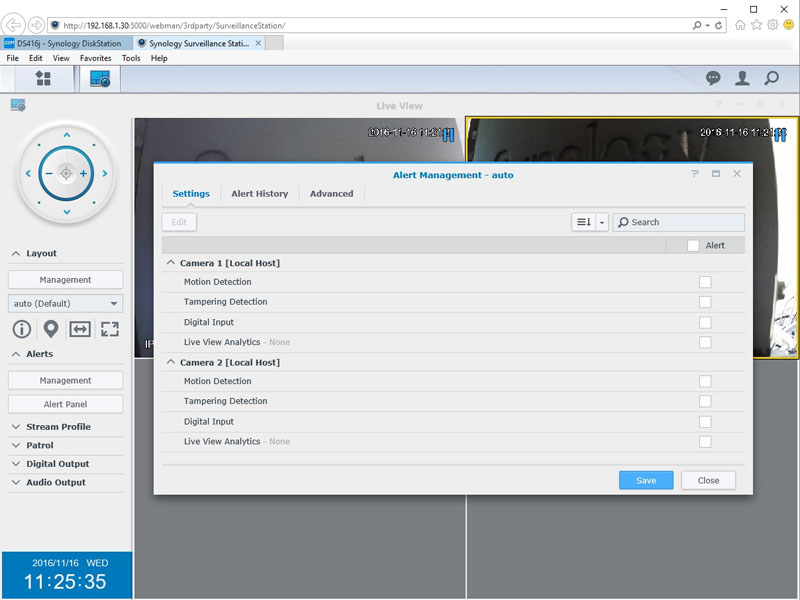This screenshot has height=600, width=800.
Task: Click the PTZ home center icon
Action: tap(66, 173)
